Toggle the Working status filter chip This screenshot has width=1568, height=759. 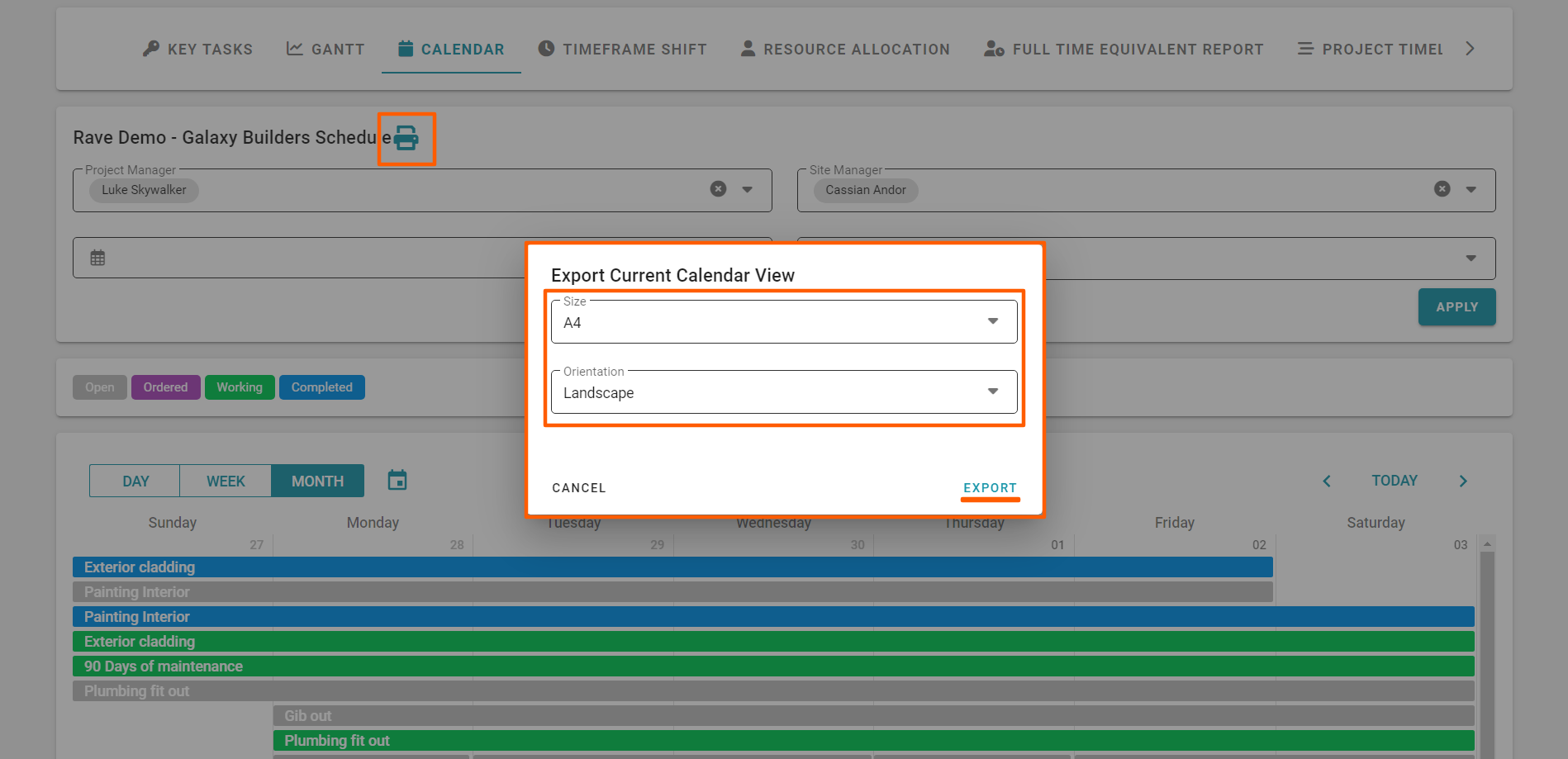[240, 387]
